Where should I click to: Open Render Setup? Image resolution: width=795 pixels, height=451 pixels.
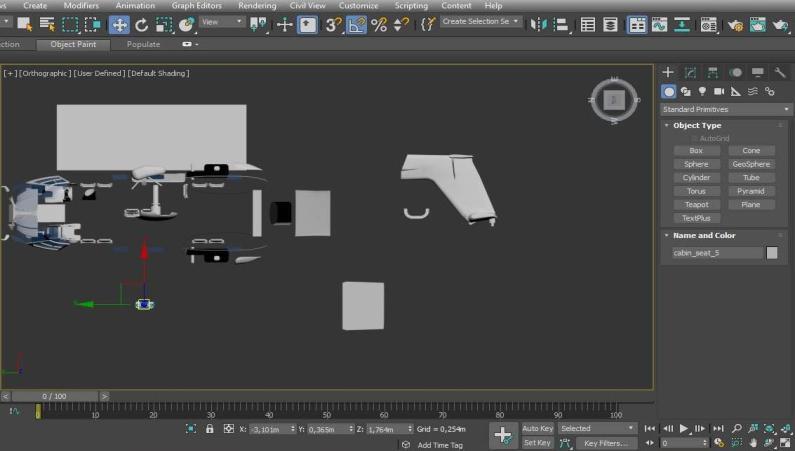(x=735, y=24)
